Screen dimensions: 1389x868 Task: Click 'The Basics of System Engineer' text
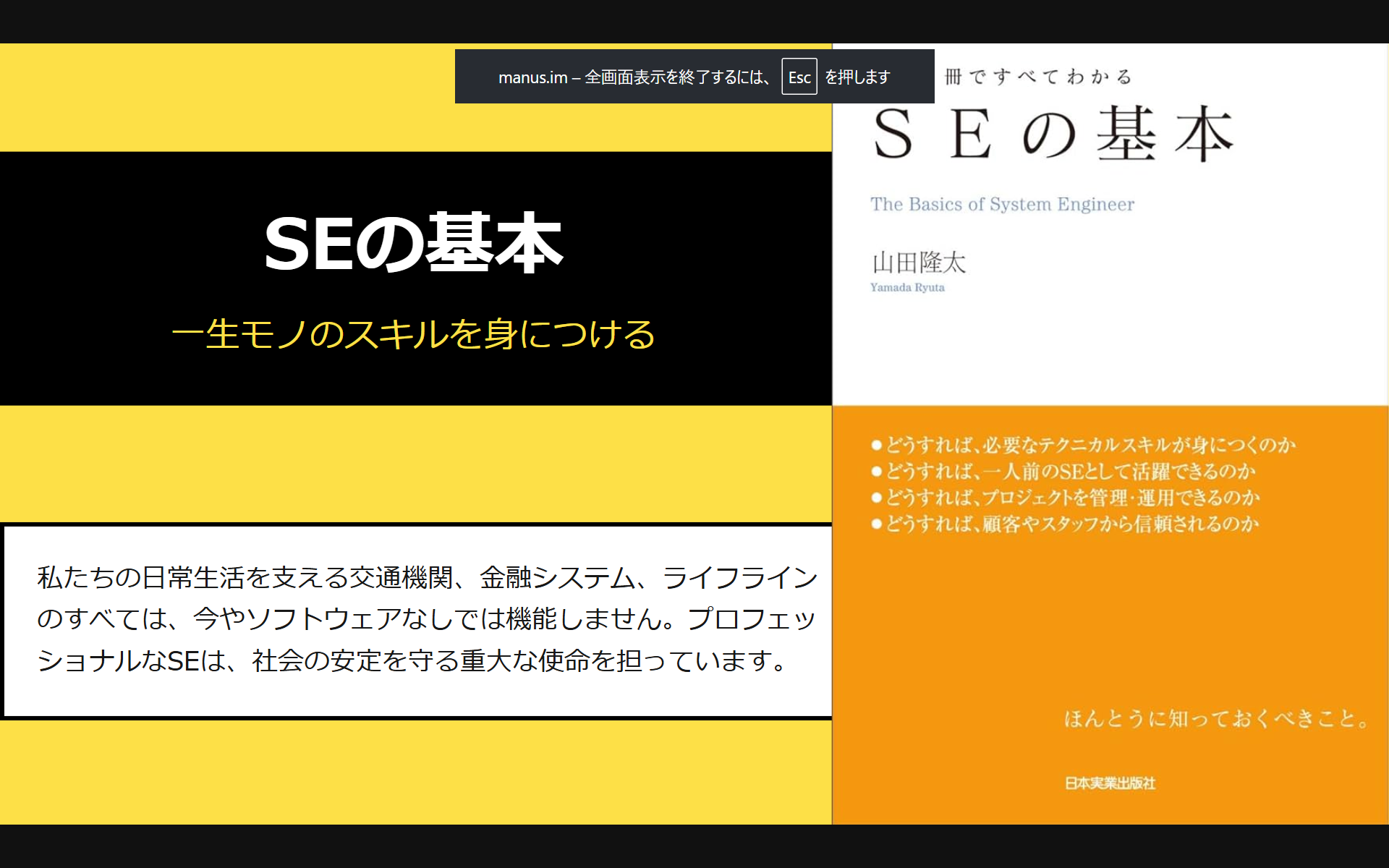pyautogui.click(x=1002, y=205)
